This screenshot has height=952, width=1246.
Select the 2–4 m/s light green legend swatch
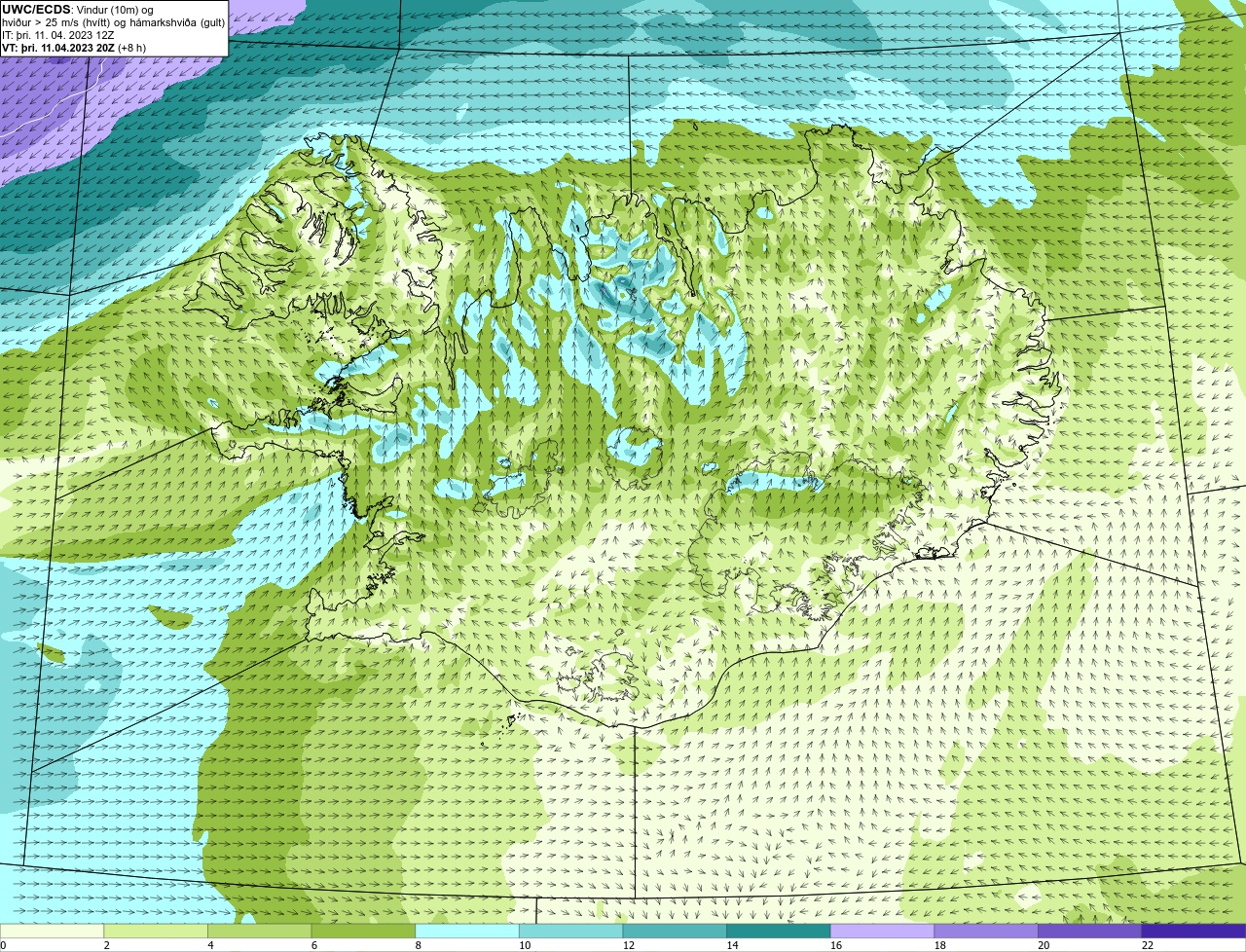155,931
